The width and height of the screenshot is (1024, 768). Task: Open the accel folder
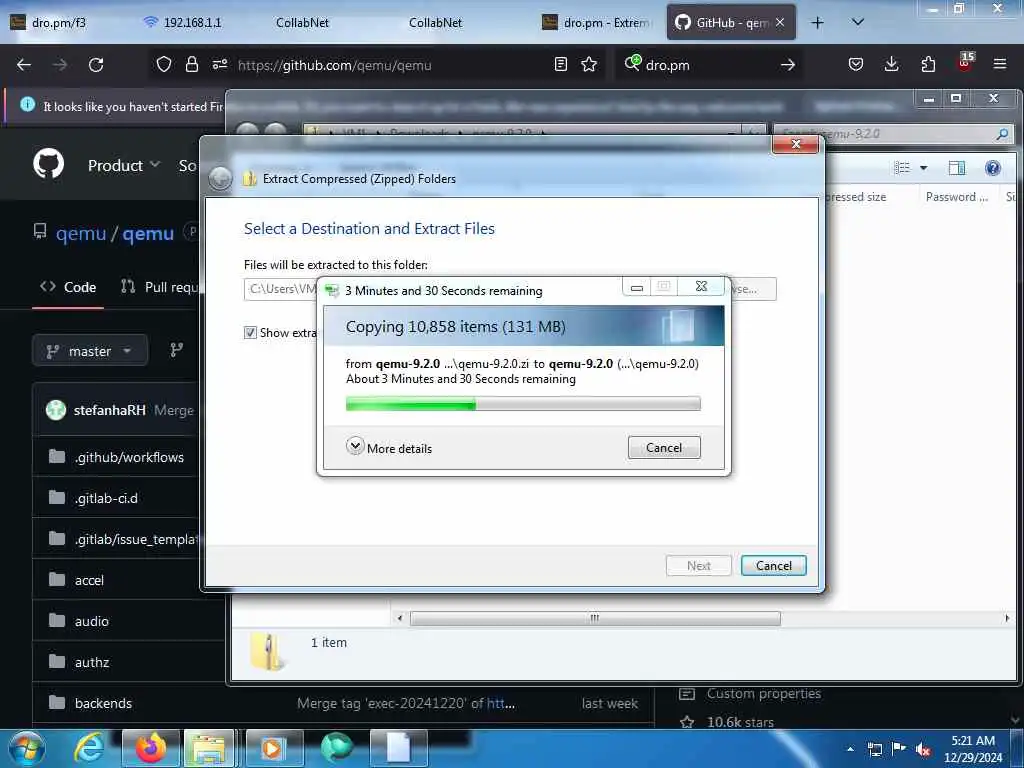point(89,581)
